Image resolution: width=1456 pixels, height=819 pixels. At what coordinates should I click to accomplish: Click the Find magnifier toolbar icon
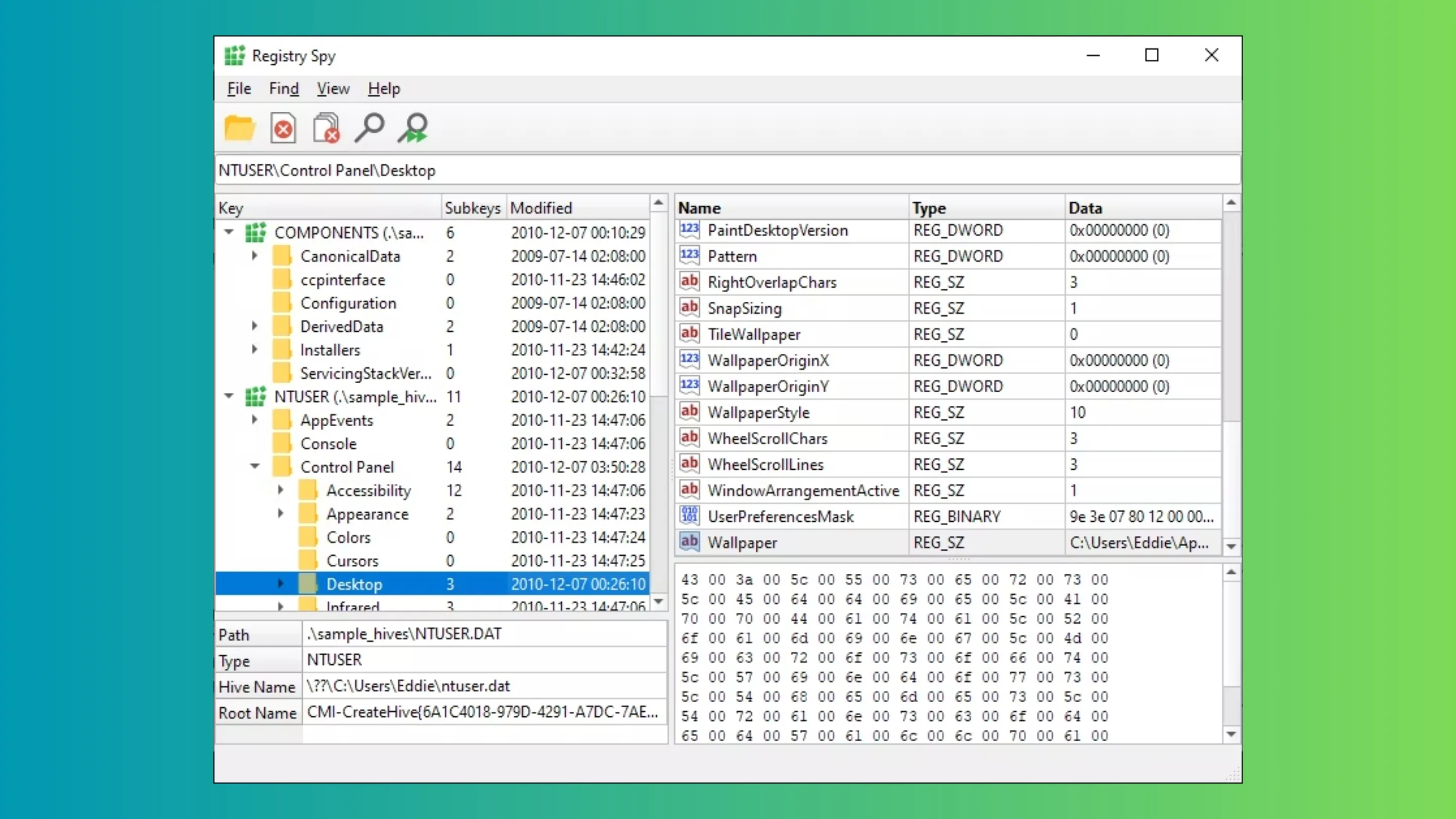pyautogui.click(x=370, y=128)
